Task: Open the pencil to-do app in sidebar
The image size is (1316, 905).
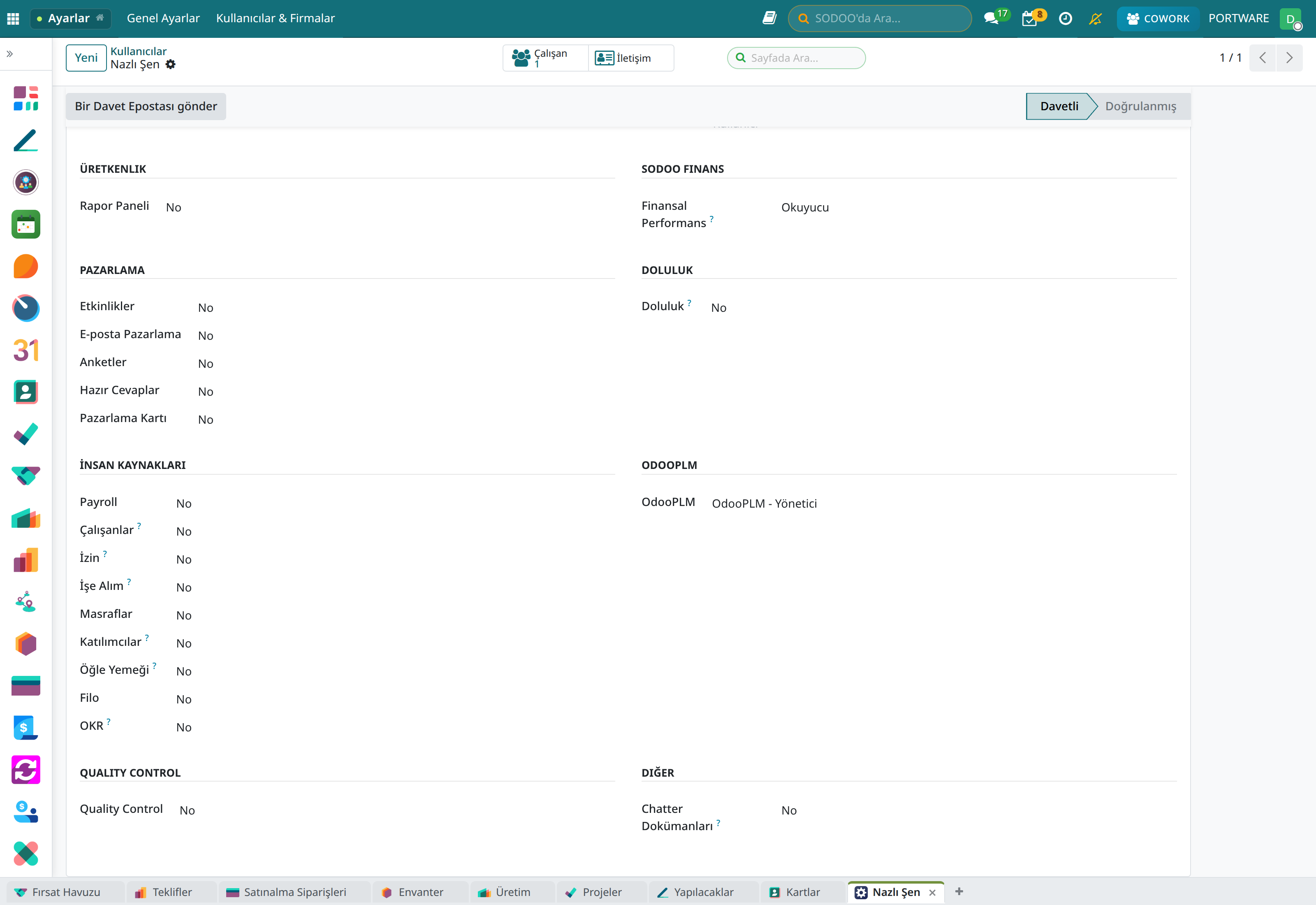Action: pyautogui.click(x=25, y=140)
